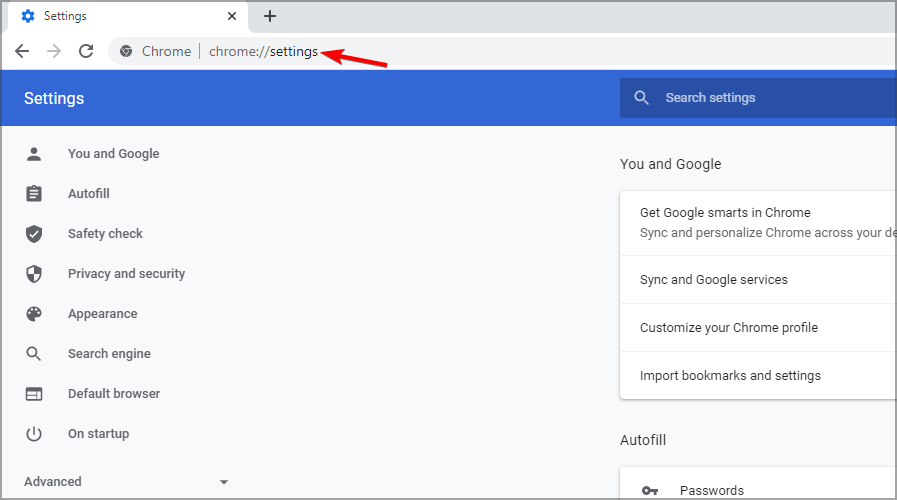Click the Chrome site info icon

pos(126,51)
